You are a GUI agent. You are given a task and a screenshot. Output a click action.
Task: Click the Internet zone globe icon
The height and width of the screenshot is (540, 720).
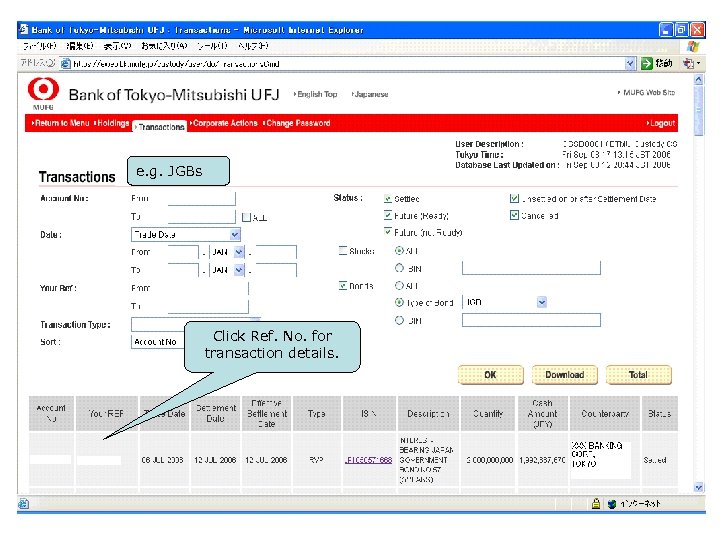tap(612, 504)
